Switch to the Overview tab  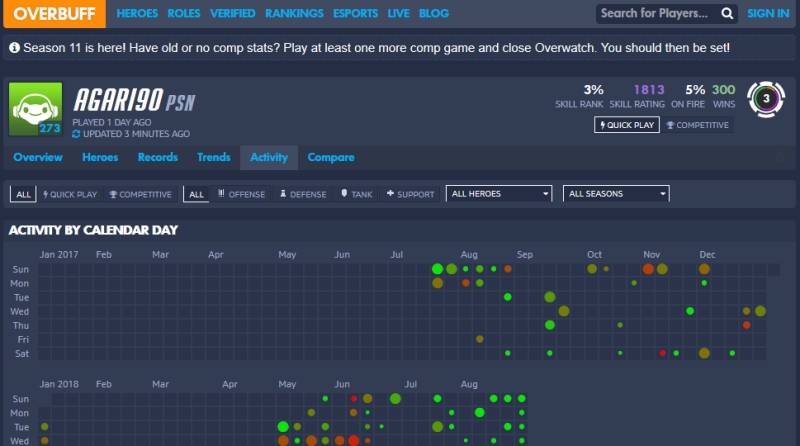tap(38, 157)
